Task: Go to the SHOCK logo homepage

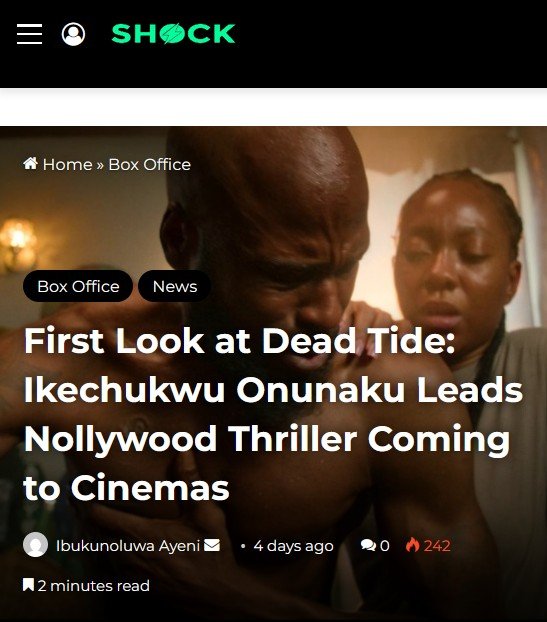Action: (173, 33)
